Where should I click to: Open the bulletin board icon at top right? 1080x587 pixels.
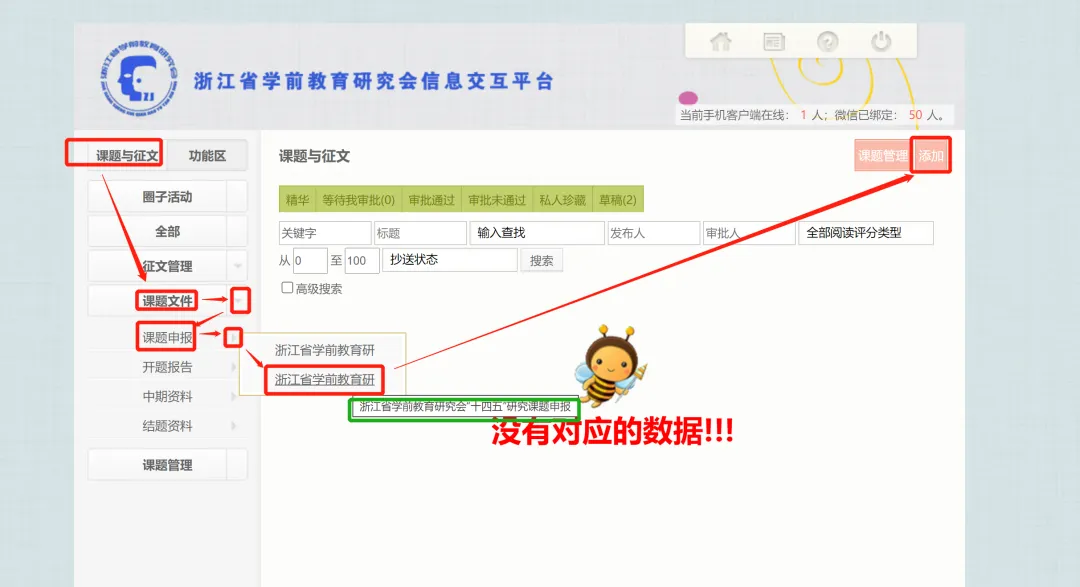pyautogui.click(x=773, y=41)
